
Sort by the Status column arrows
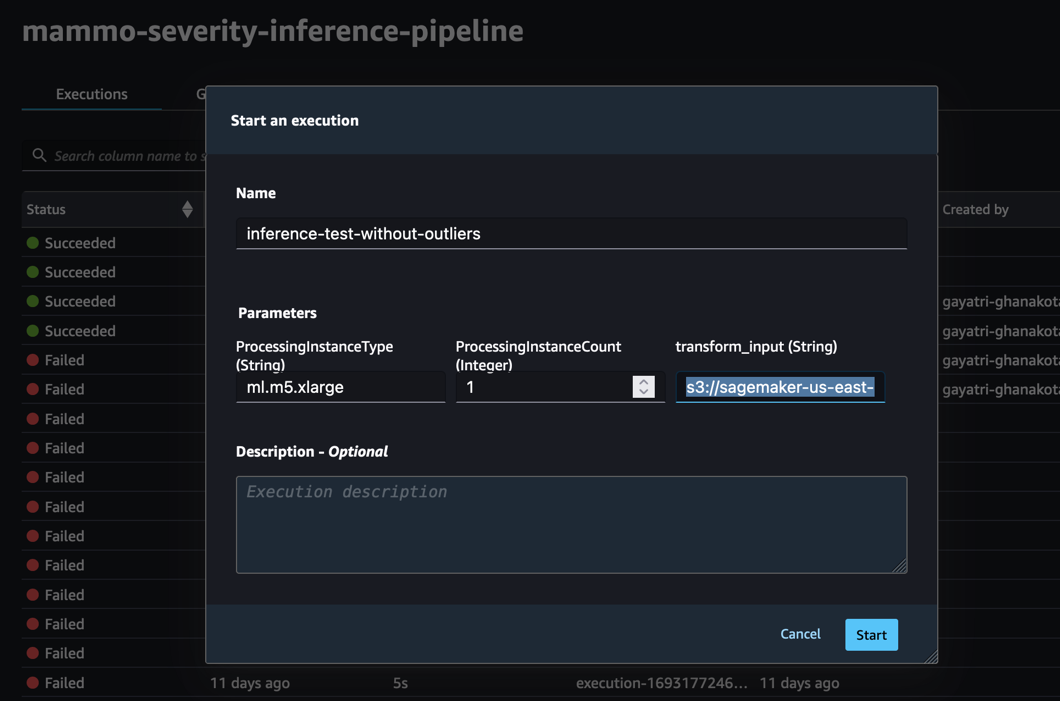[x=187, y=209]
